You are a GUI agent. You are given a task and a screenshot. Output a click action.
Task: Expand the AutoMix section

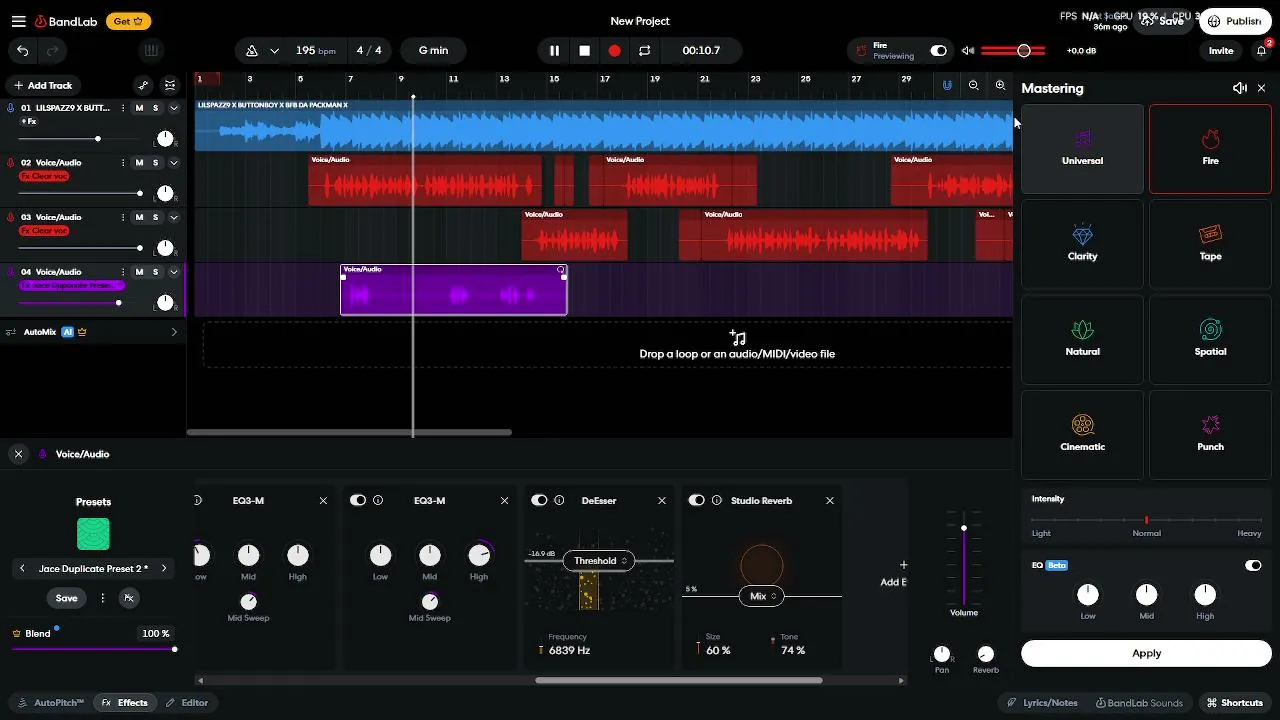point(174,332)
